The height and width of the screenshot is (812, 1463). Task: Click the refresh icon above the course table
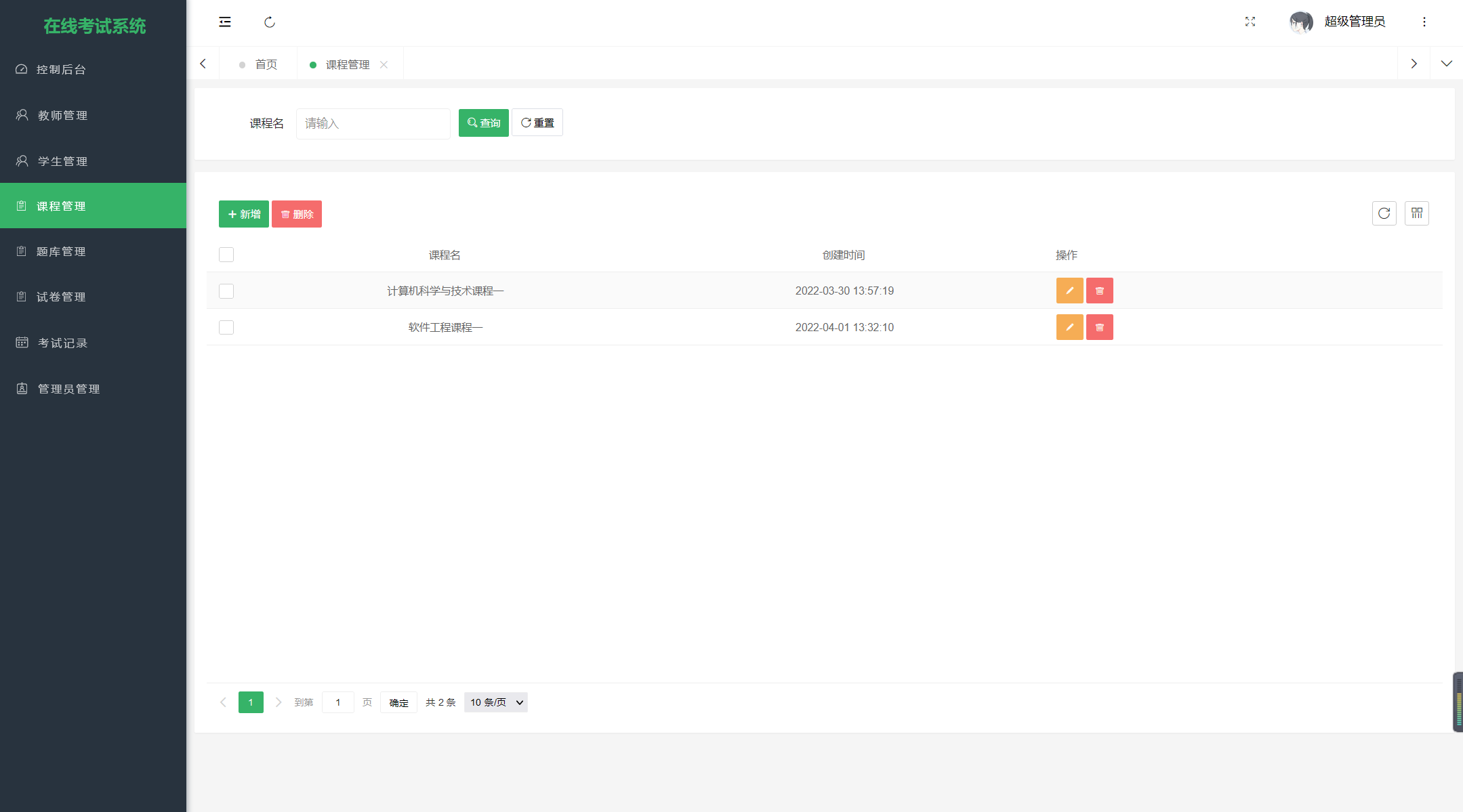(1384, 213)
